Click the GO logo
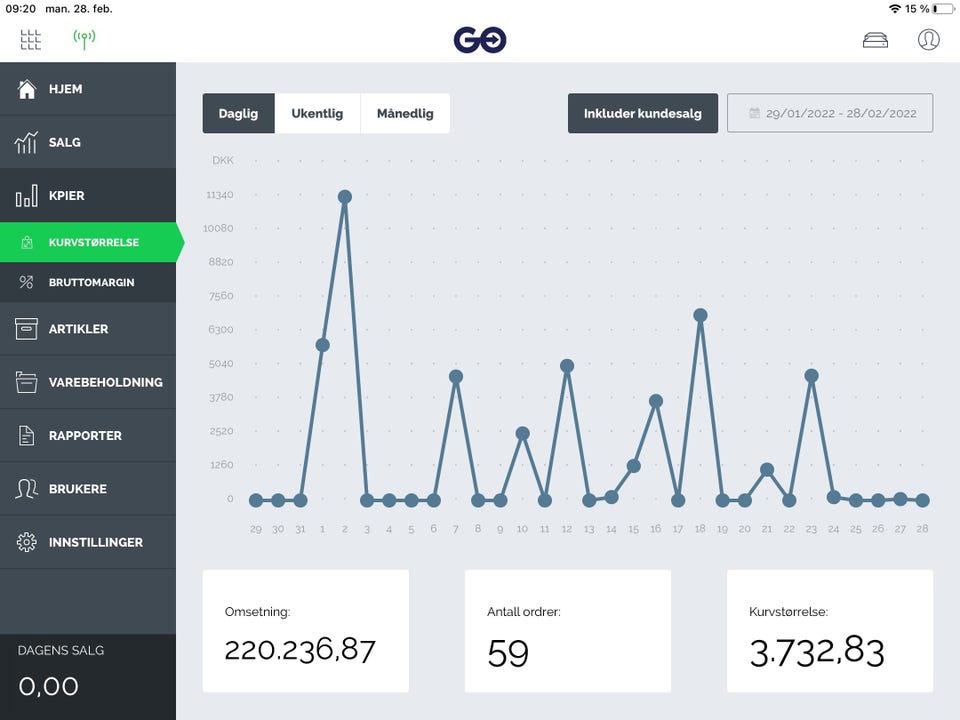This screenshot has width=960, height=720. 480,40
